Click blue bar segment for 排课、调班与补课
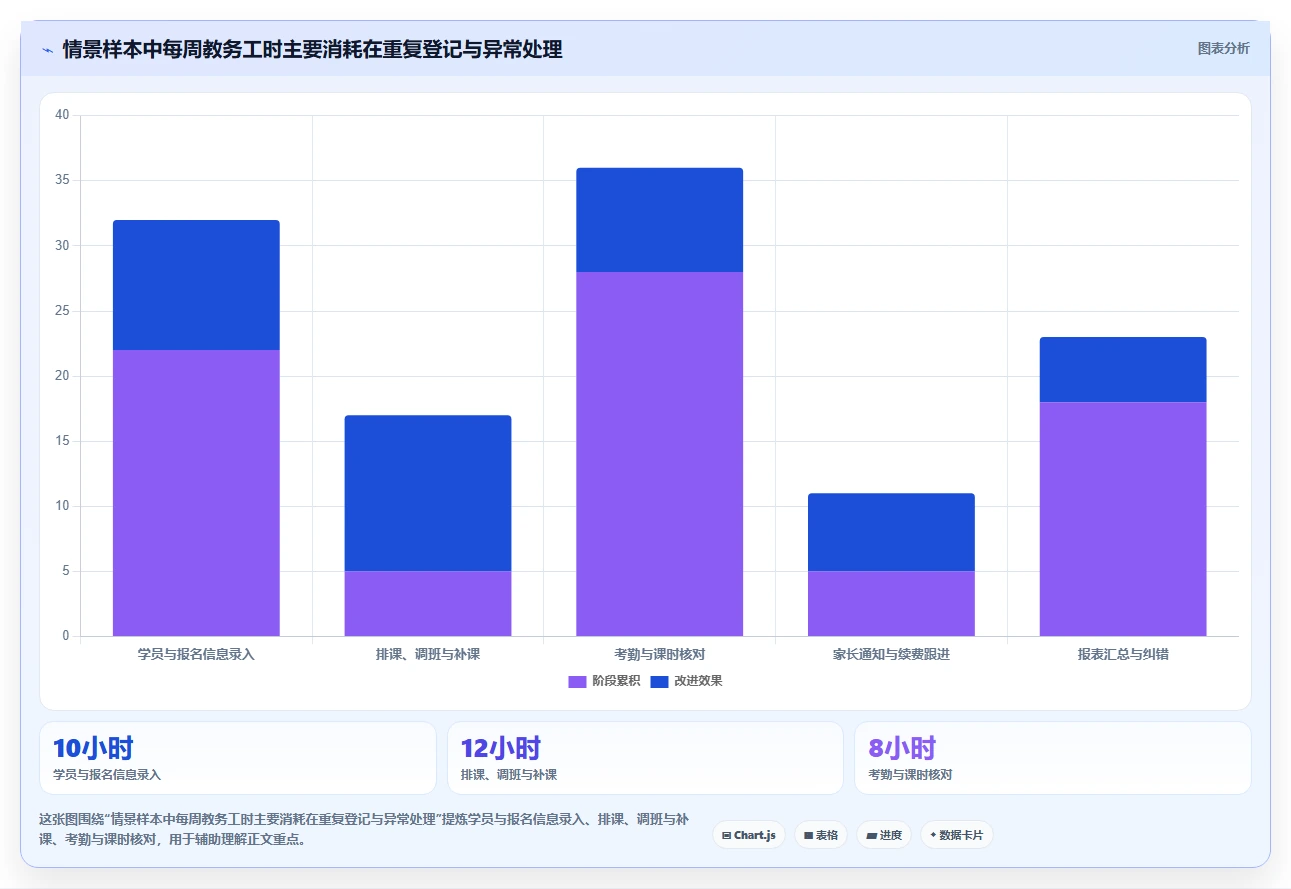 click(x=428, y=493)
